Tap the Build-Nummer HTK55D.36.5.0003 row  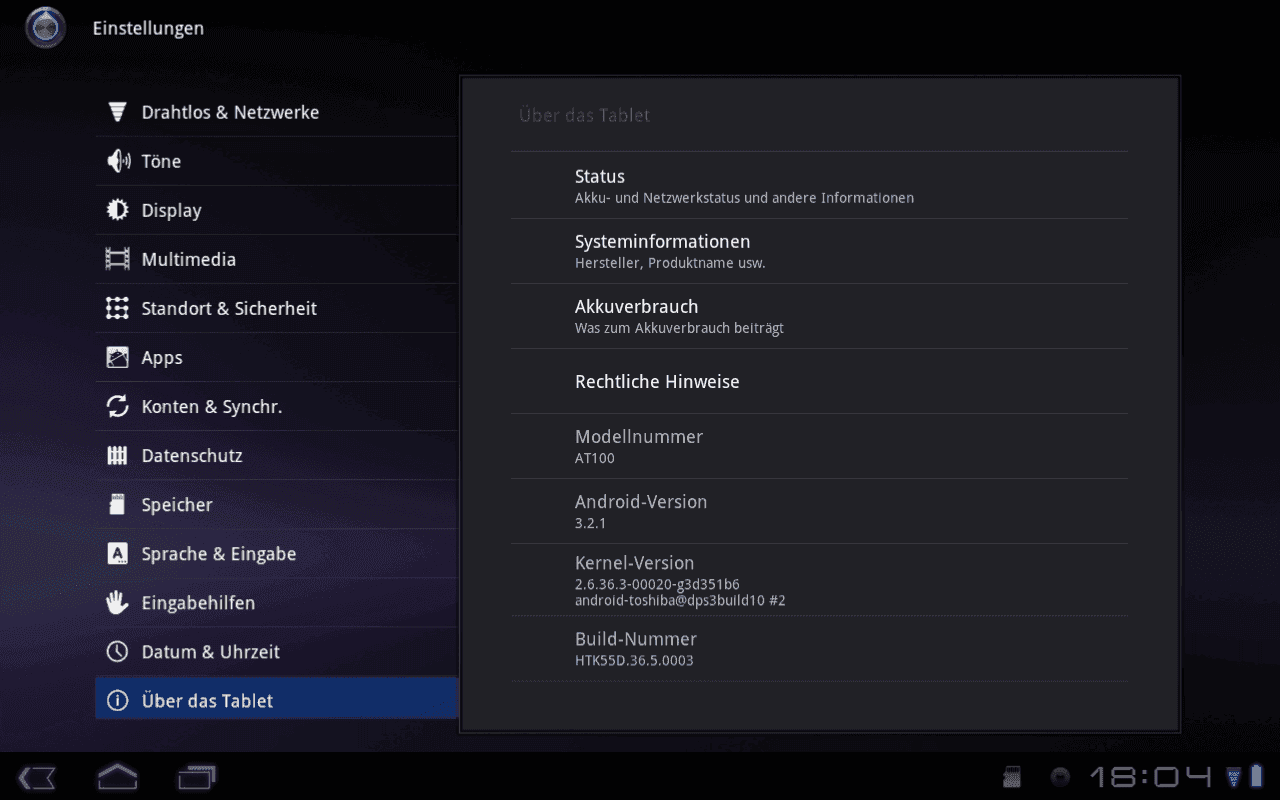click(819, 651)
